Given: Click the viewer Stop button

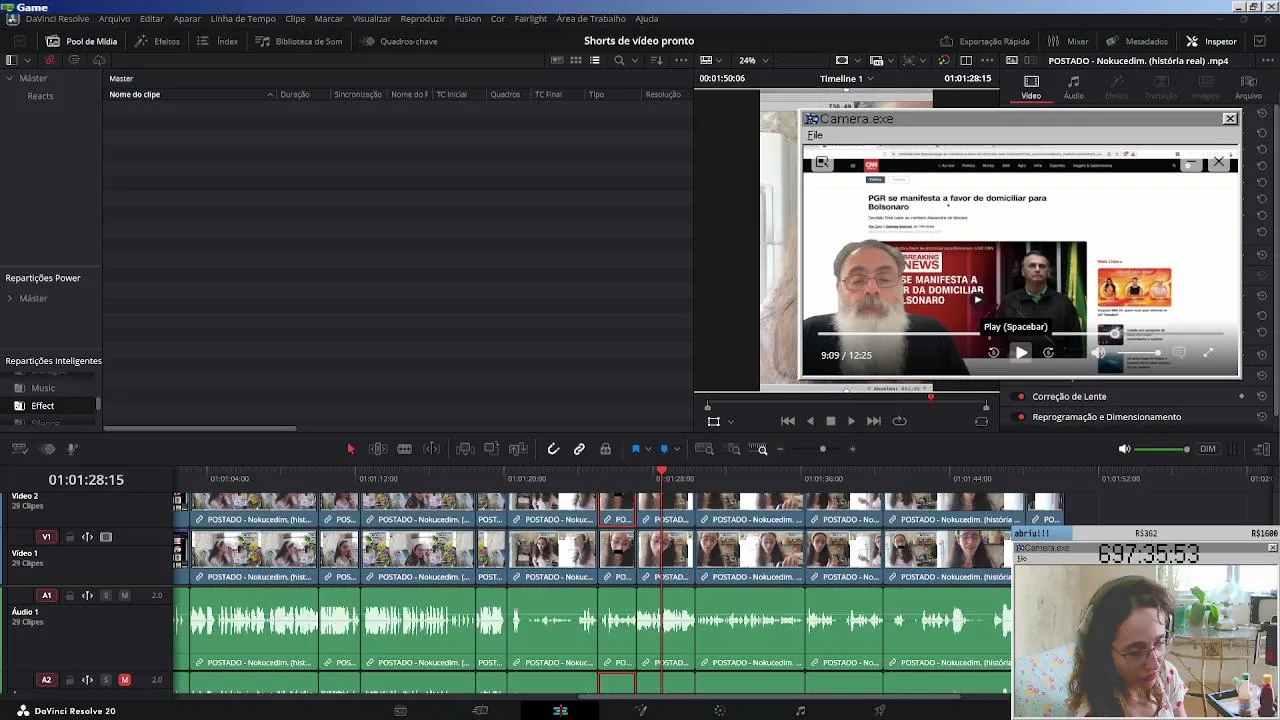Looking at the screenshot, I should [830, 421].
